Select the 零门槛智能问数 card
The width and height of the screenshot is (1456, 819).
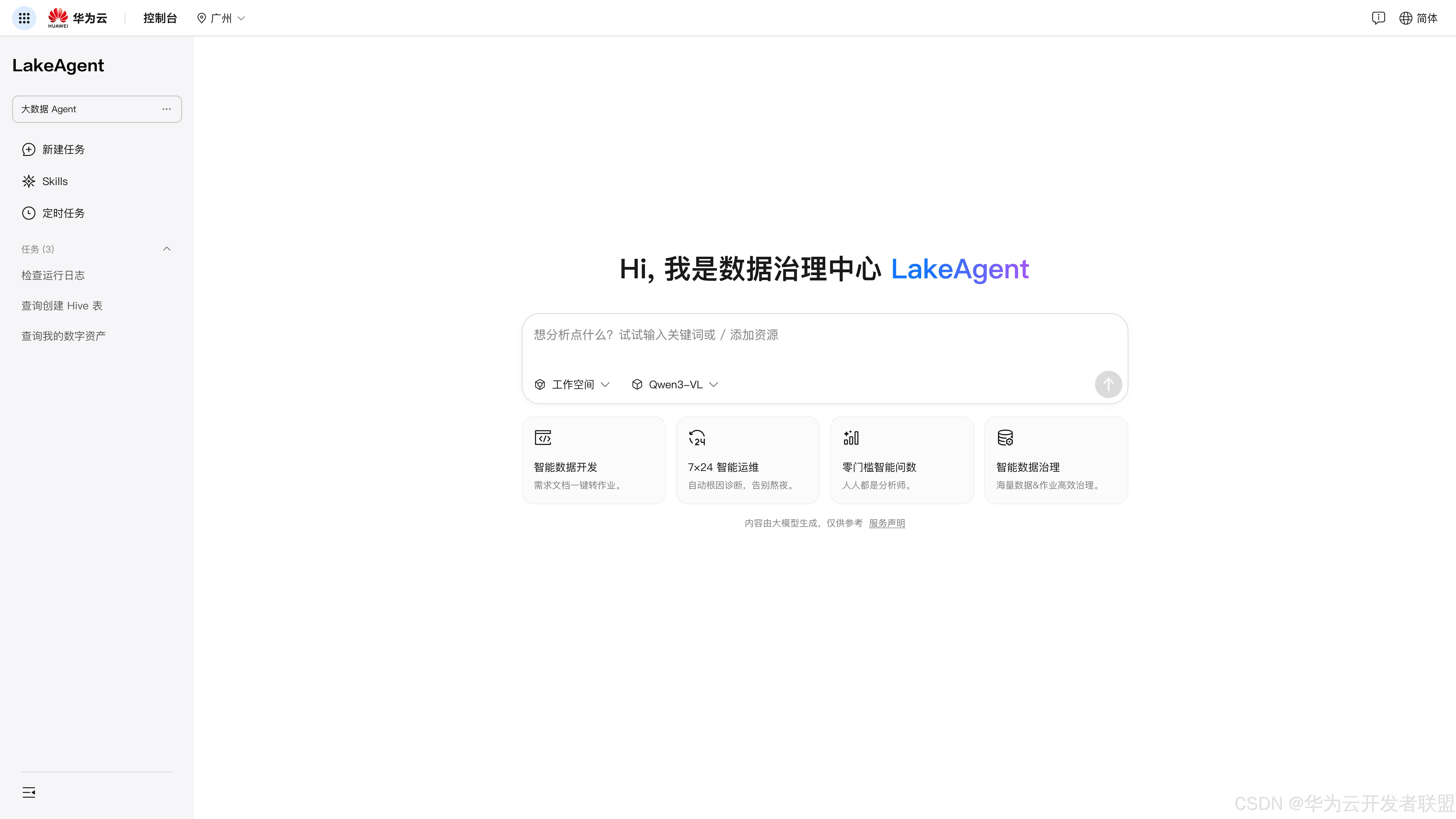pos(901,460)
